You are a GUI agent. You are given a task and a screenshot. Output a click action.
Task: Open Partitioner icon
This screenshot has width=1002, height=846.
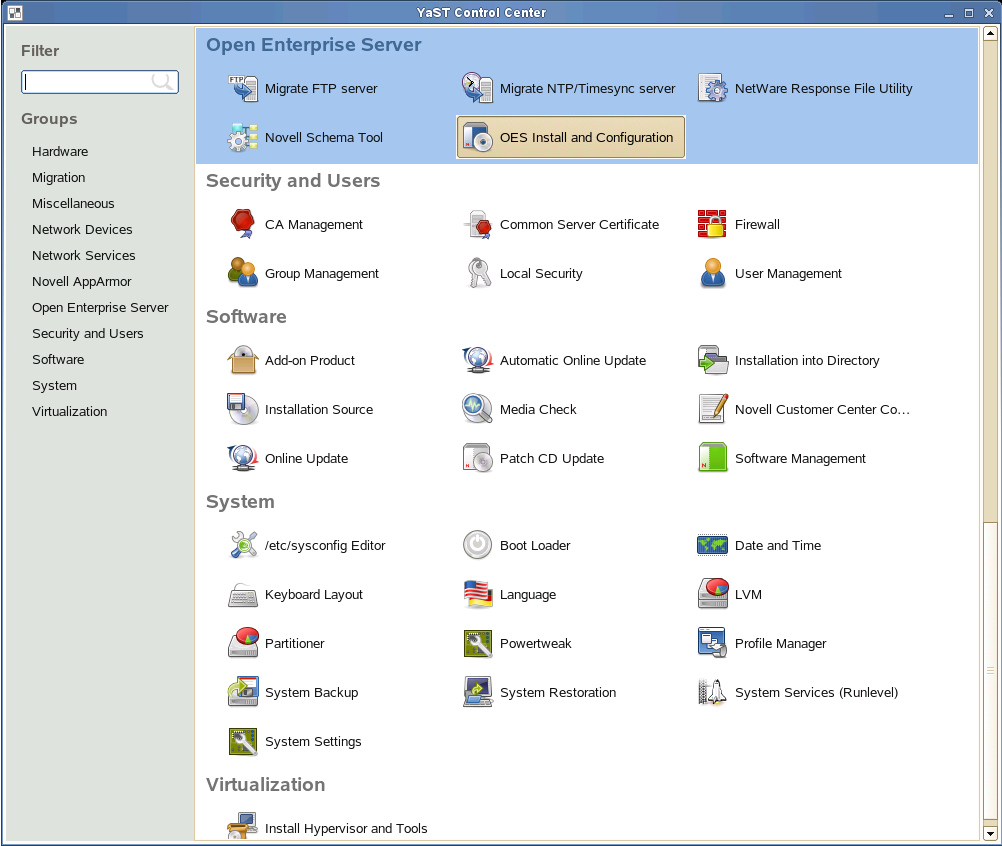(x=243, y=643)
